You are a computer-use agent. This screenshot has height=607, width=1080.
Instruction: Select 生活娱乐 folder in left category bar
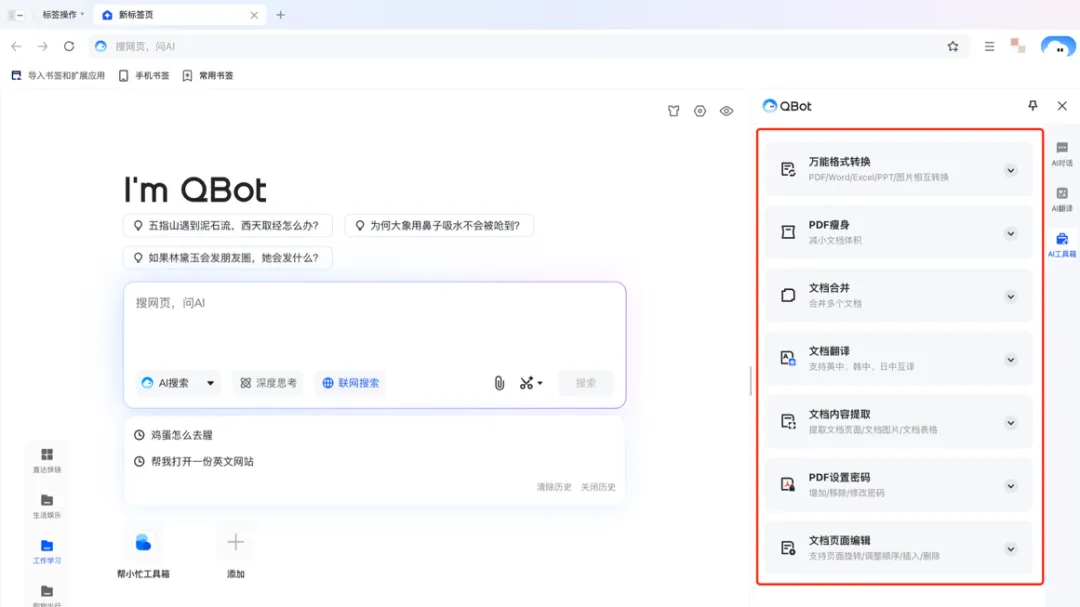tap(47, 506)
